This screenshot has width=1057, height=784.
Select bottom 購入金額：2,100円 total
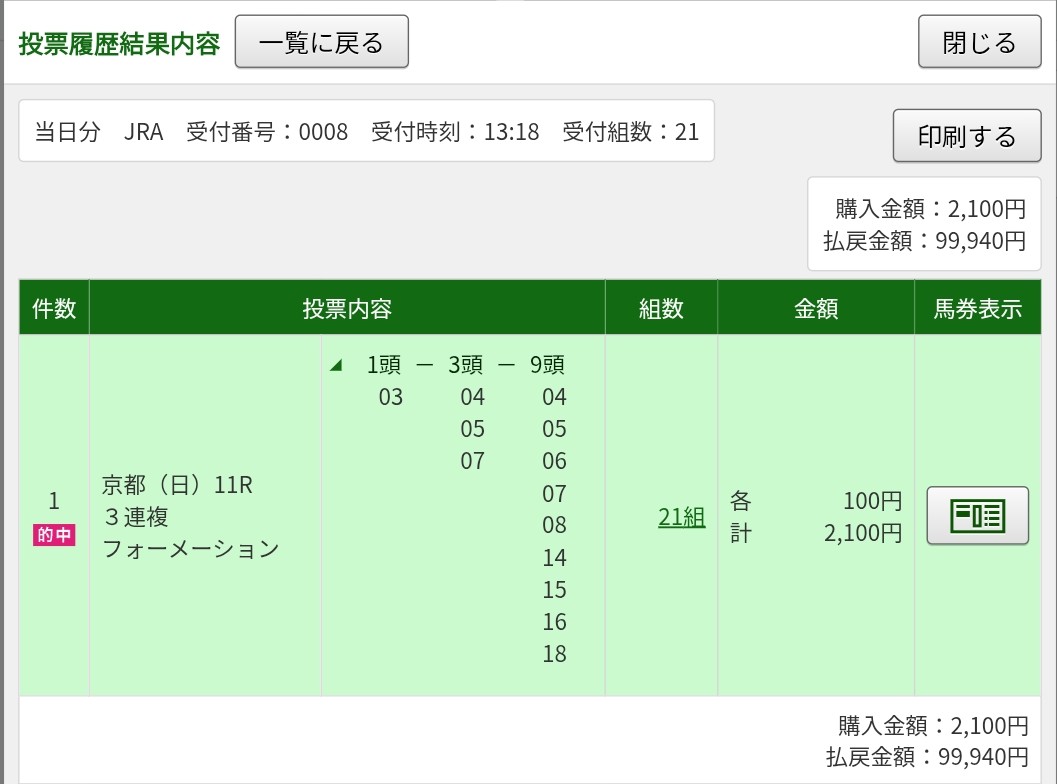pyautogui.click(x=933, y=725)
